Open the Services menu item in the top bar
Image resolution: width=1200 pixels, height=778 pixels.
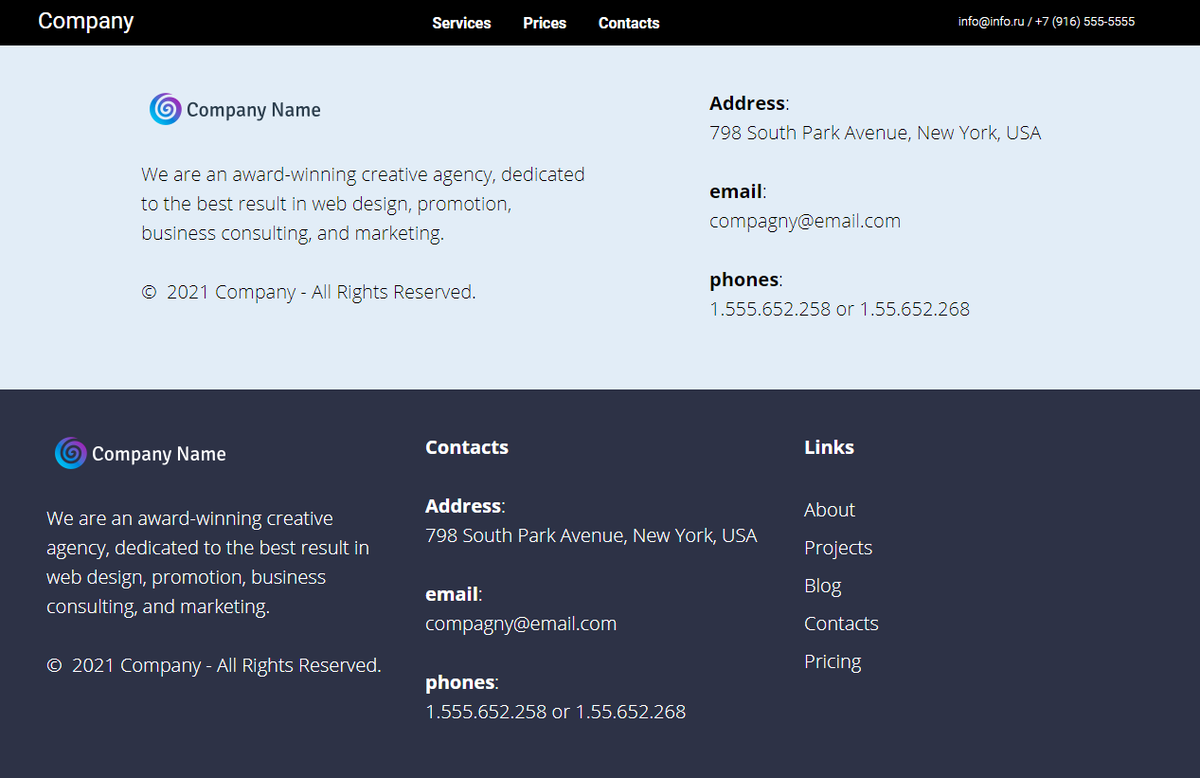pos(461,23)
